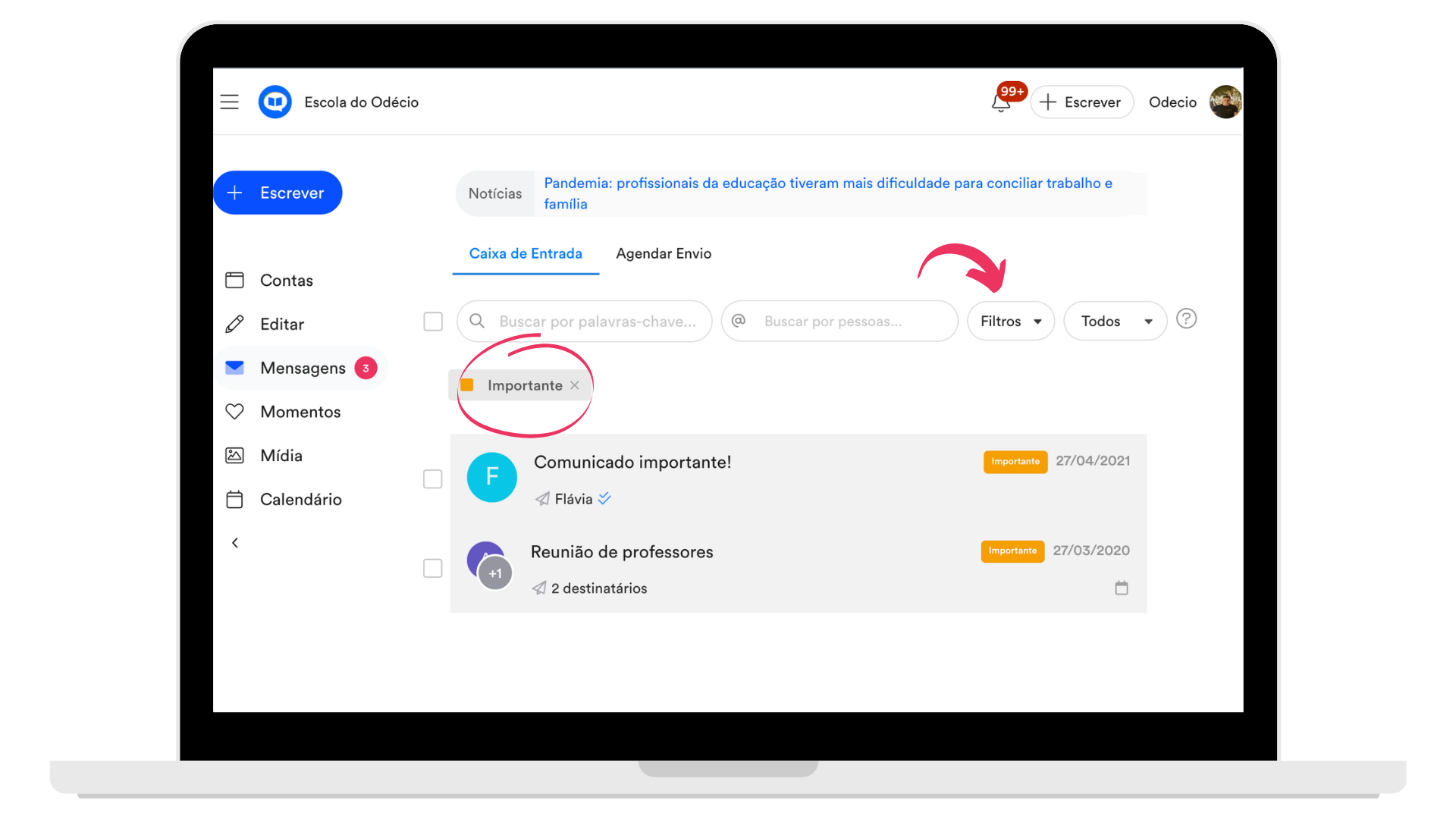Screen dimensions: 1456x819
Task: Click the blue Escrever button in sidebar
Action: tap(278, 193)
